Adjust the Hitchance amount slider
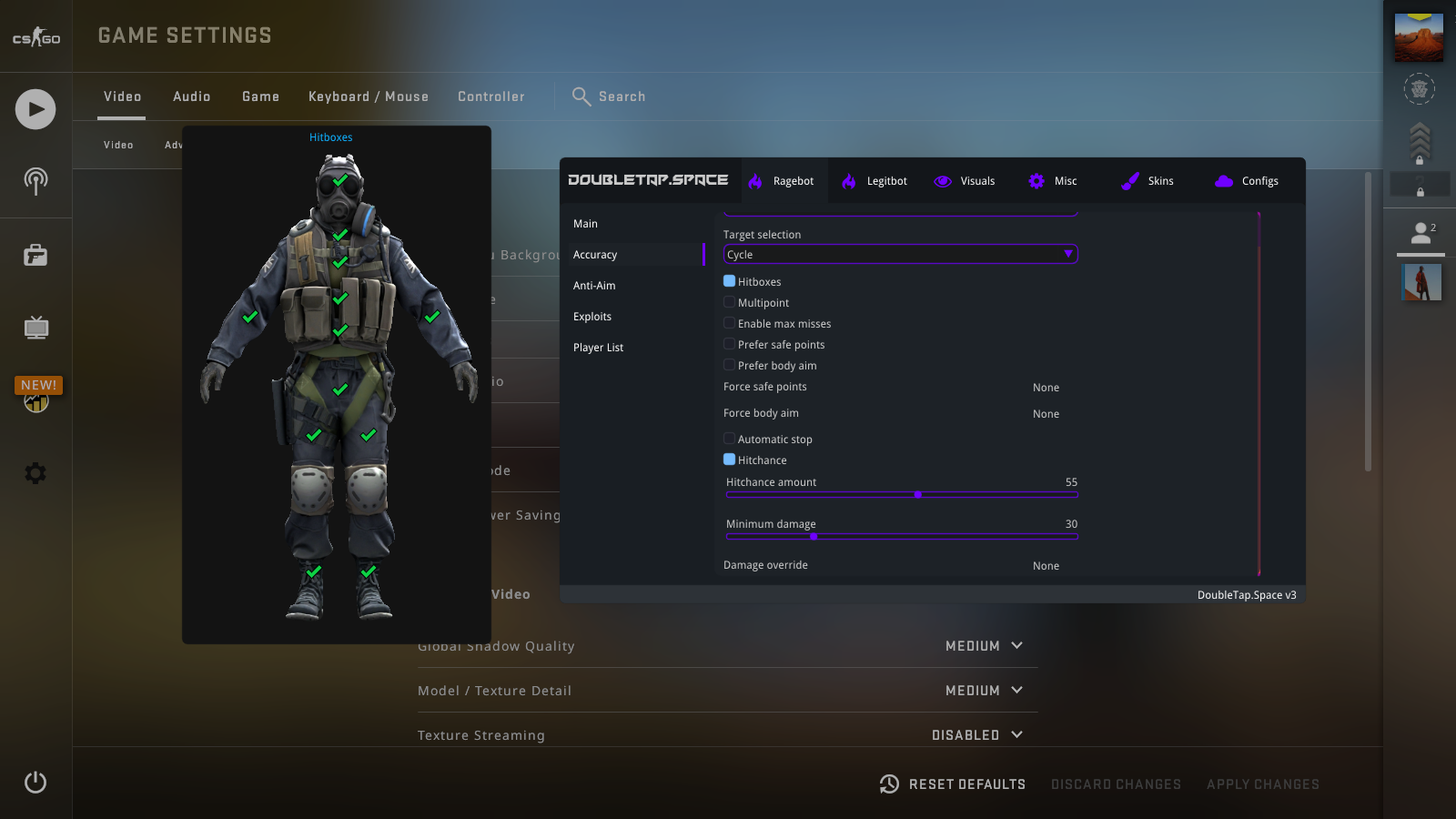 click(902, 495)
